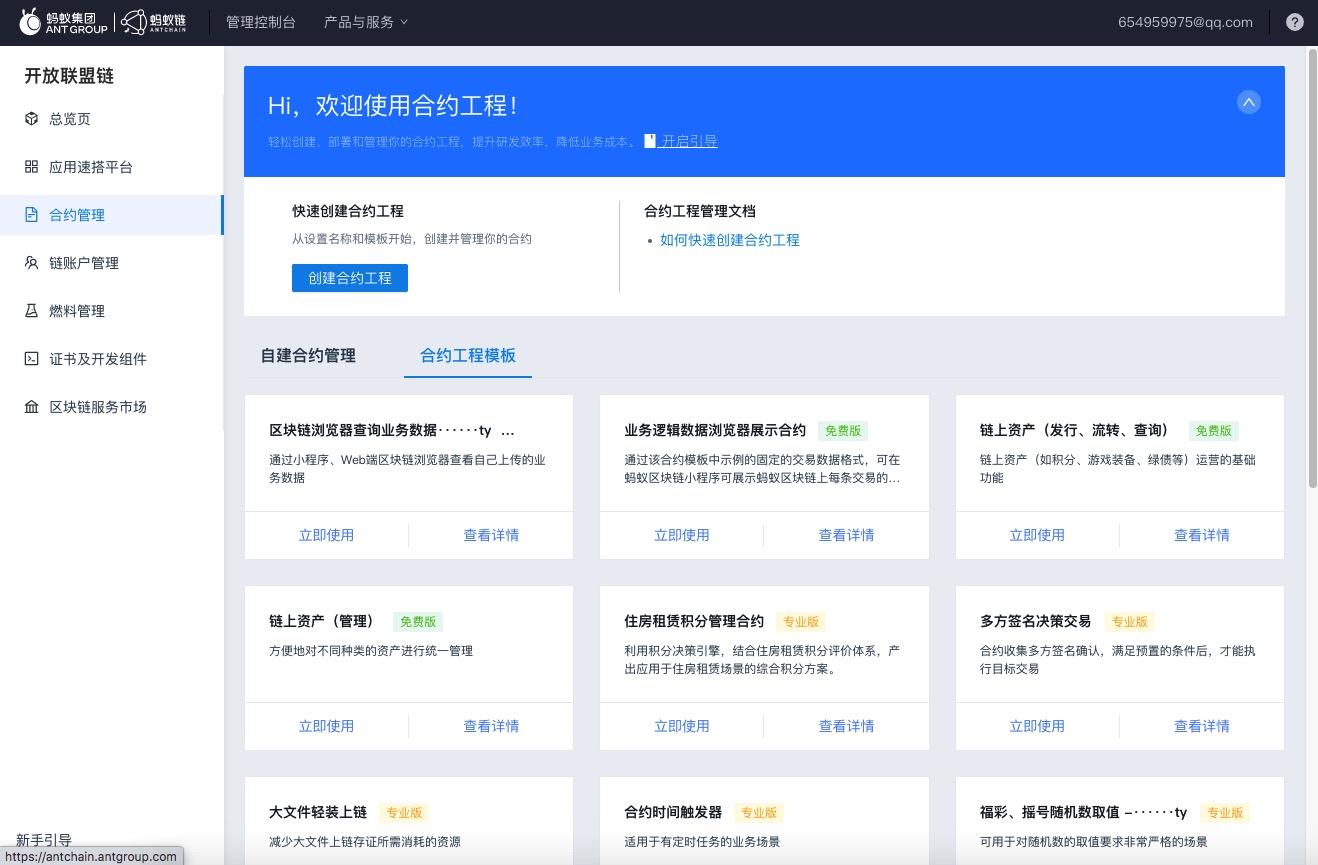Click the 开启引导 document icon
This screenshot has height=865, width=1318.
pos(650,141)
